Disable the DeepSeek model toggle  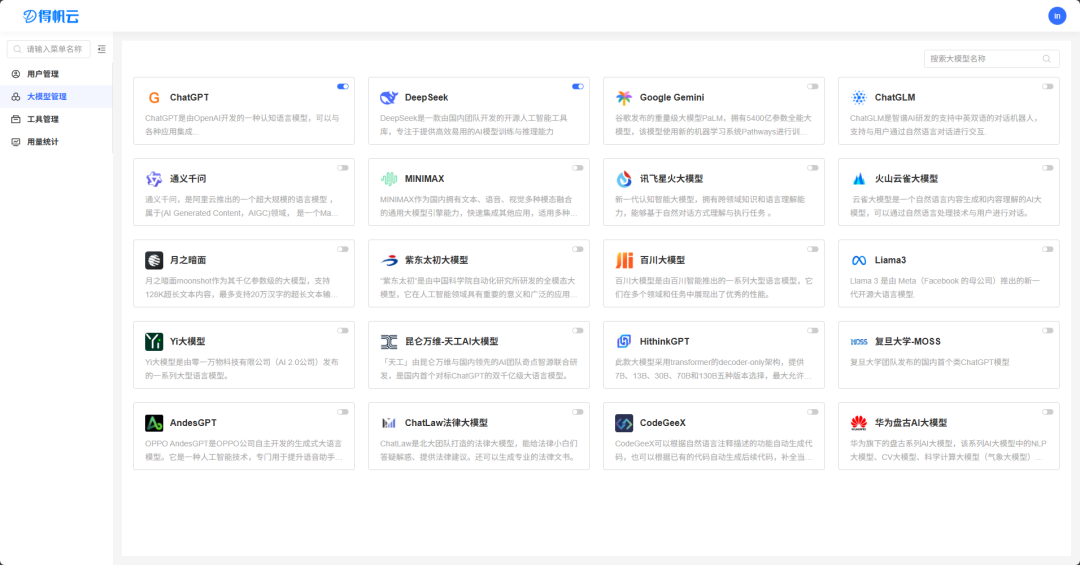pos(578,87)
